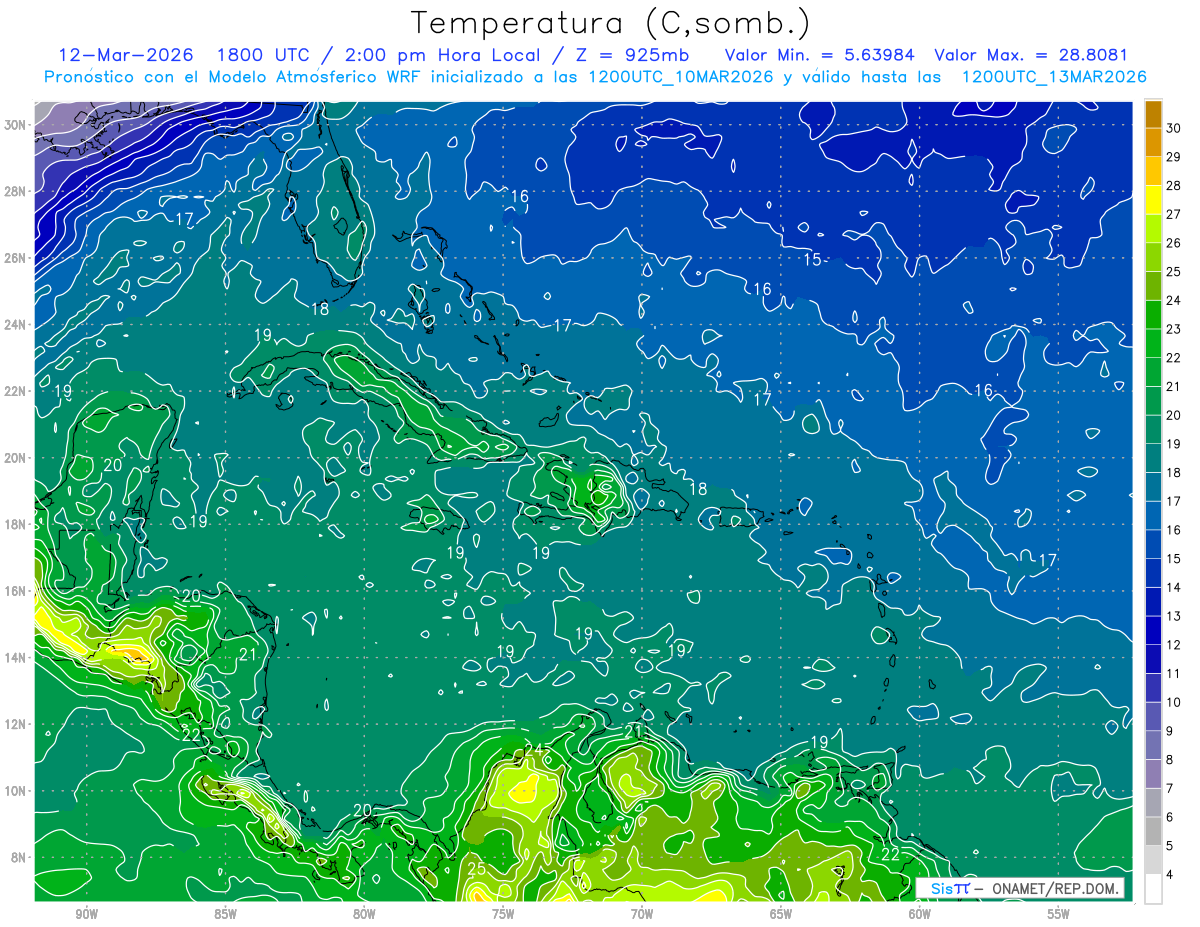Click the legend label 4 at the color bar bottom

coord(1170,876)
